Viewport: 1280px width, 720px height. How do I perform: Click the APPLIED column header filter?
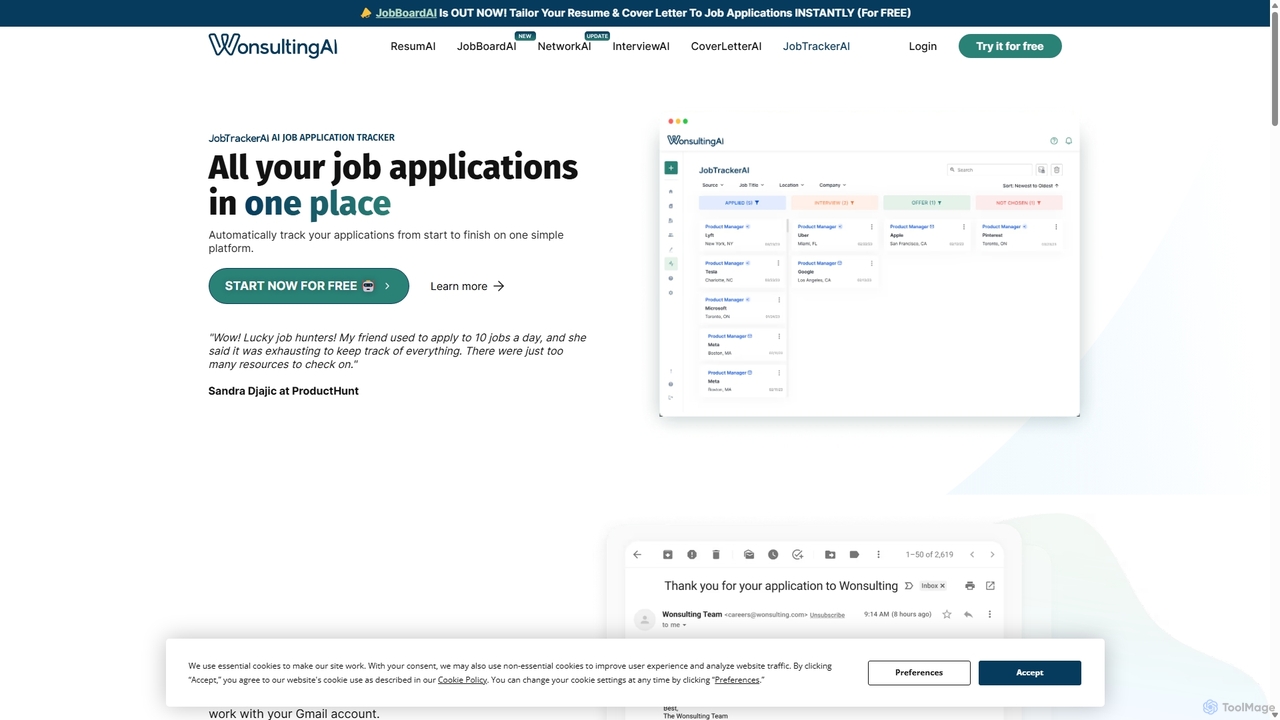[742, 203]
